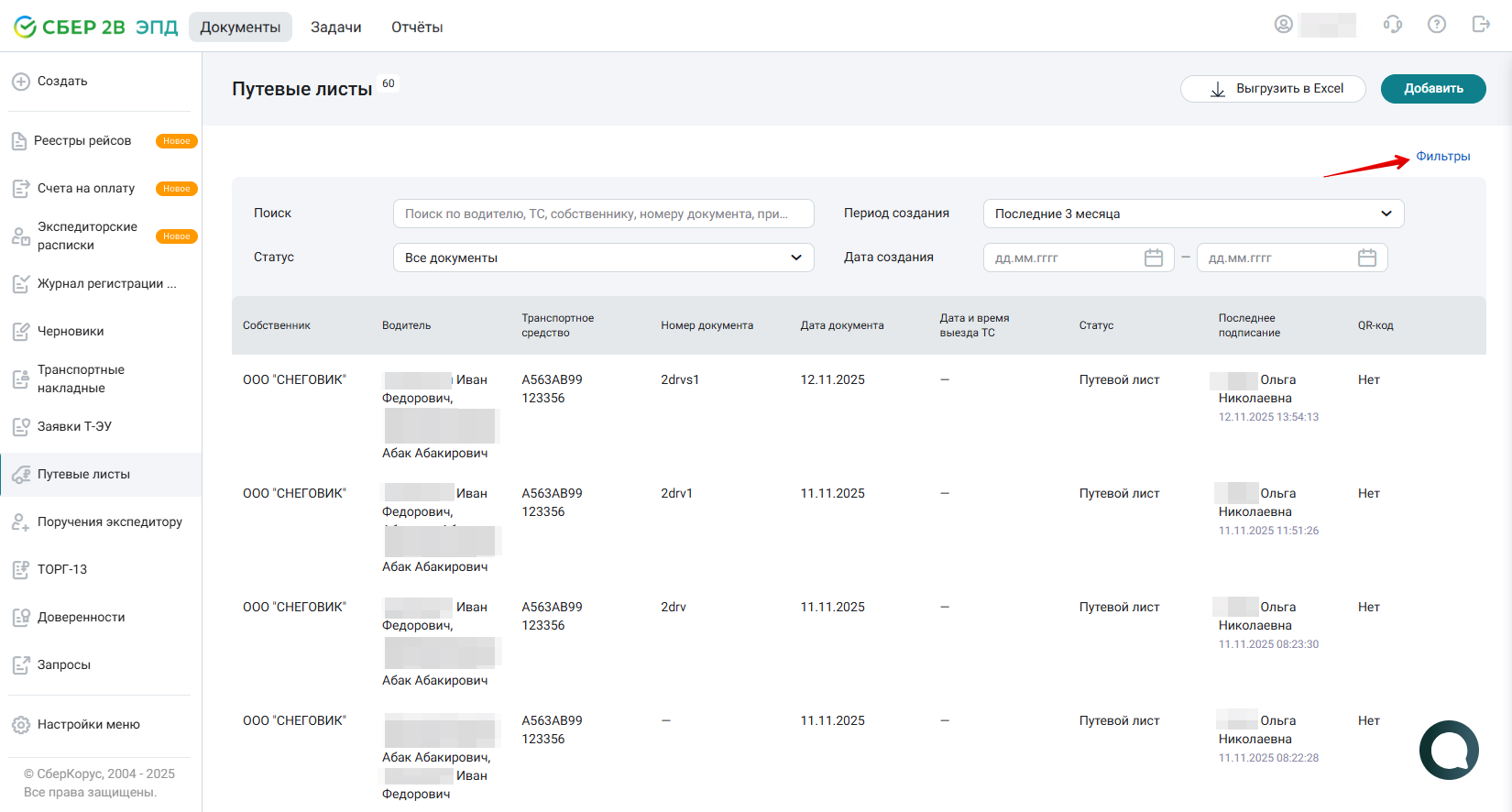The height and width of the screenshot is (812, 1512).
Task: Click the Настройки меню gear icon
Action: point(21,725)
